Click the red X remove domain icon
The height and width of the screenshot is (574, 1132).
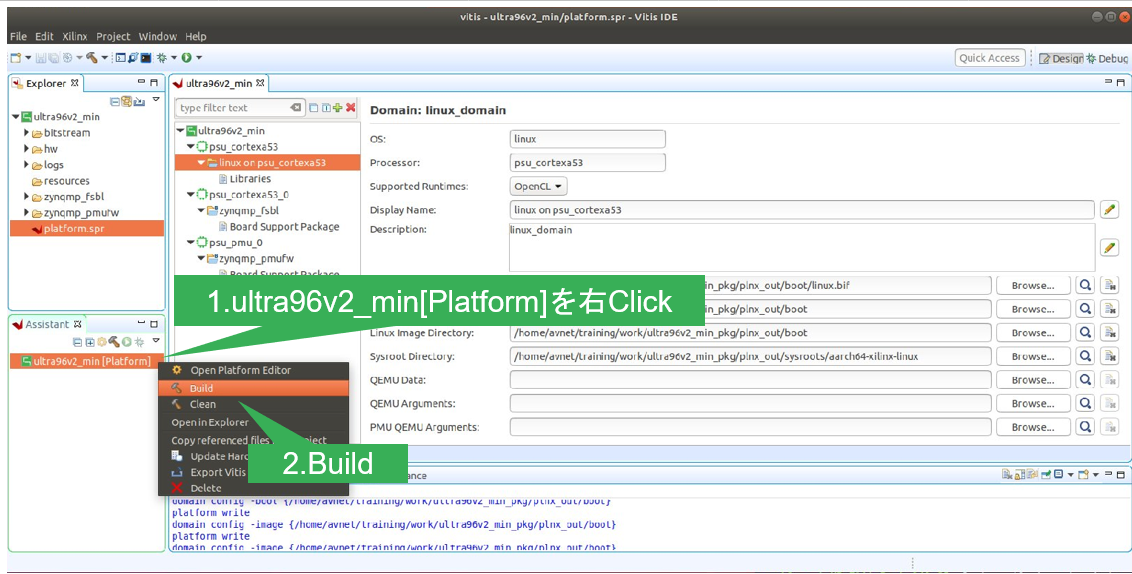click(350, 108)
